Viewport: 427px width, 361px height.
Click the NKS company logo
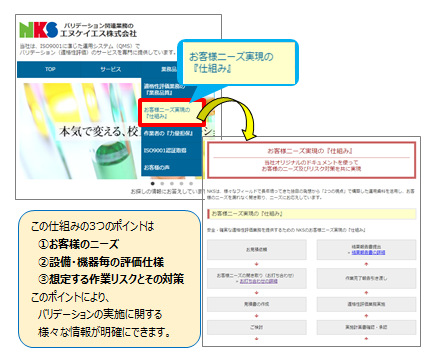point(38,30)
